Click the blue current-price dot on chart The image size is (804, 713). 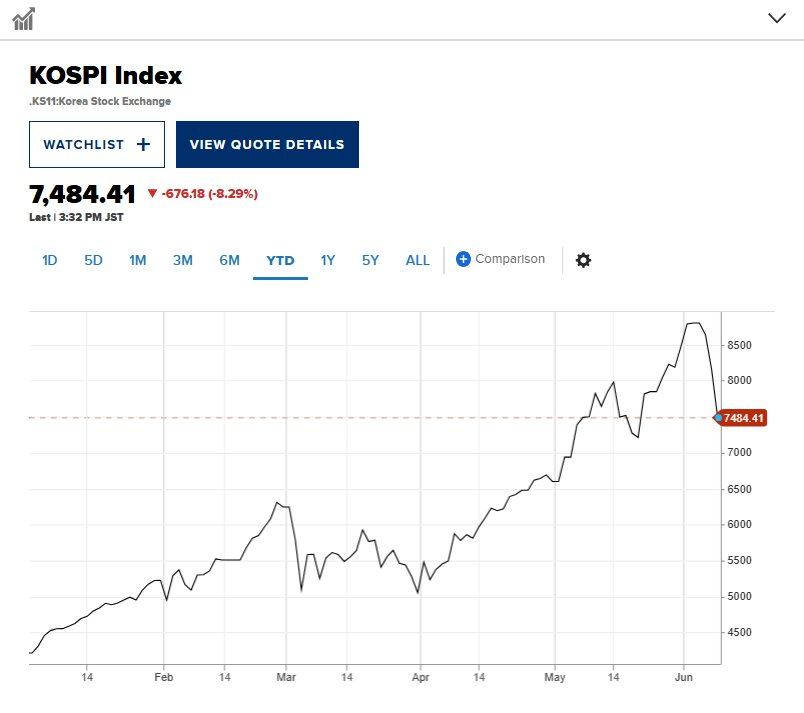point(718,418)
